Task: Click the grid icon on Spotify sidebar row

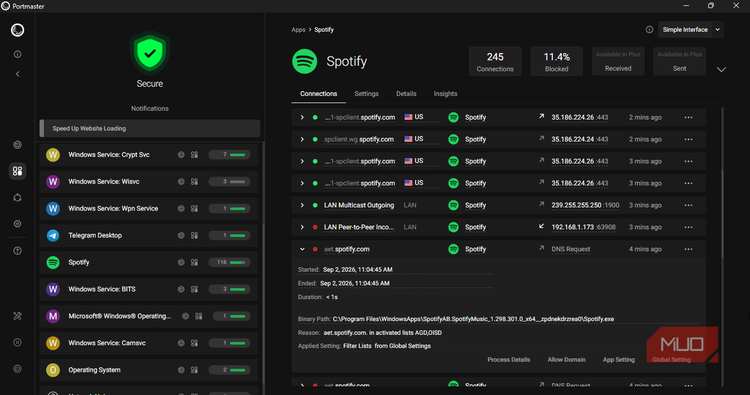Action: (194, 263)
